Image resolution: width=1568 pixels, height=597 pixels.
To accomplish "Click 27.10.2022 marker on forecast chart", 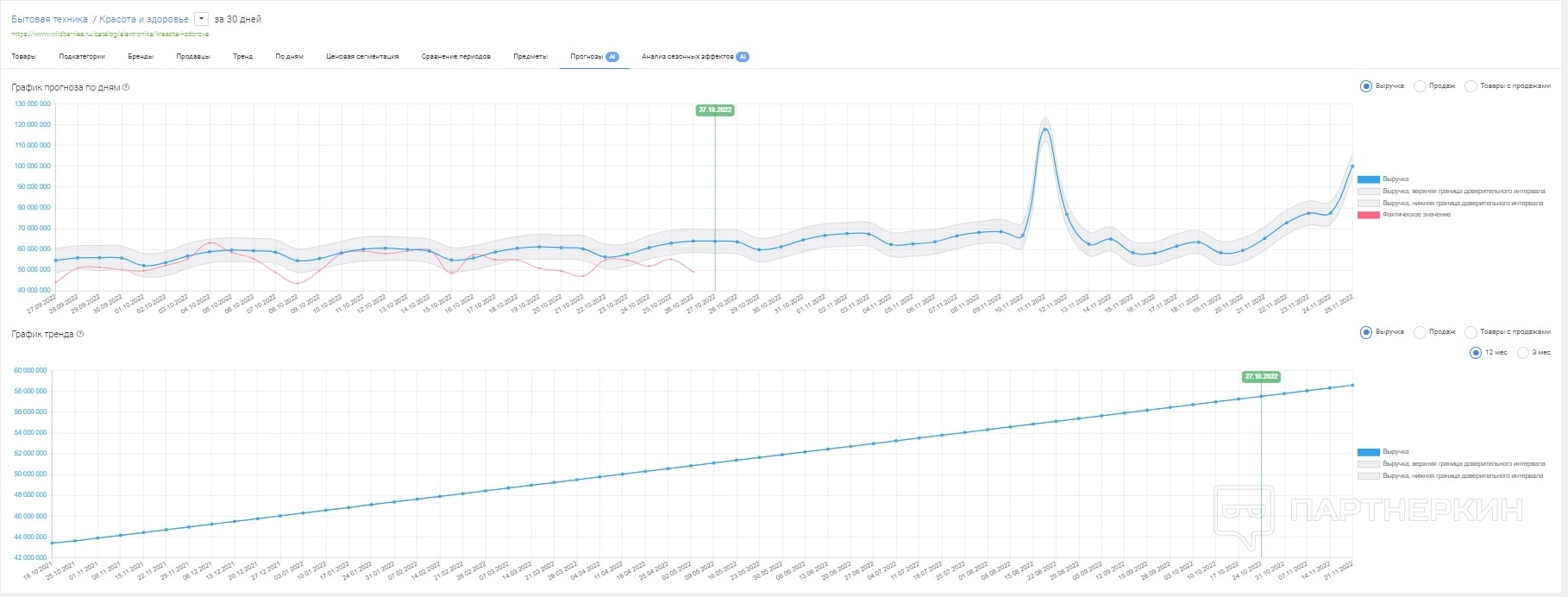I will point(715,110).
